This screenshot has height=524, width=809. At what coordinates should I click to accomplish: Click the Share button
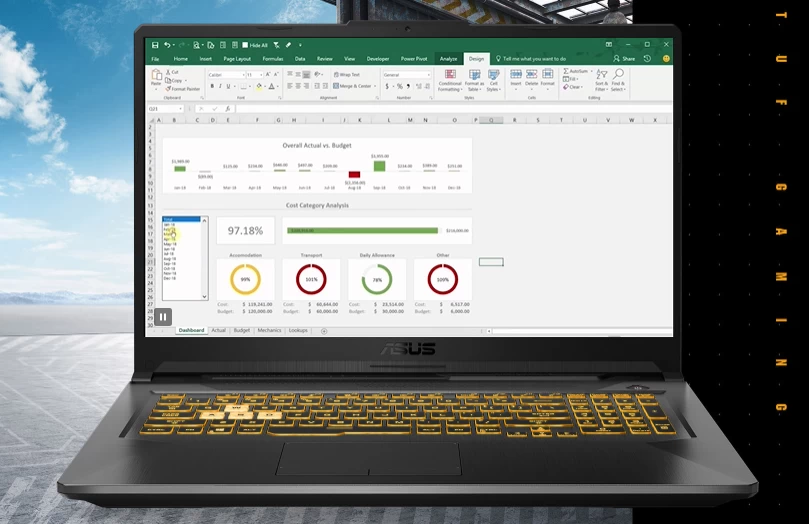click(x=627, y=59)
